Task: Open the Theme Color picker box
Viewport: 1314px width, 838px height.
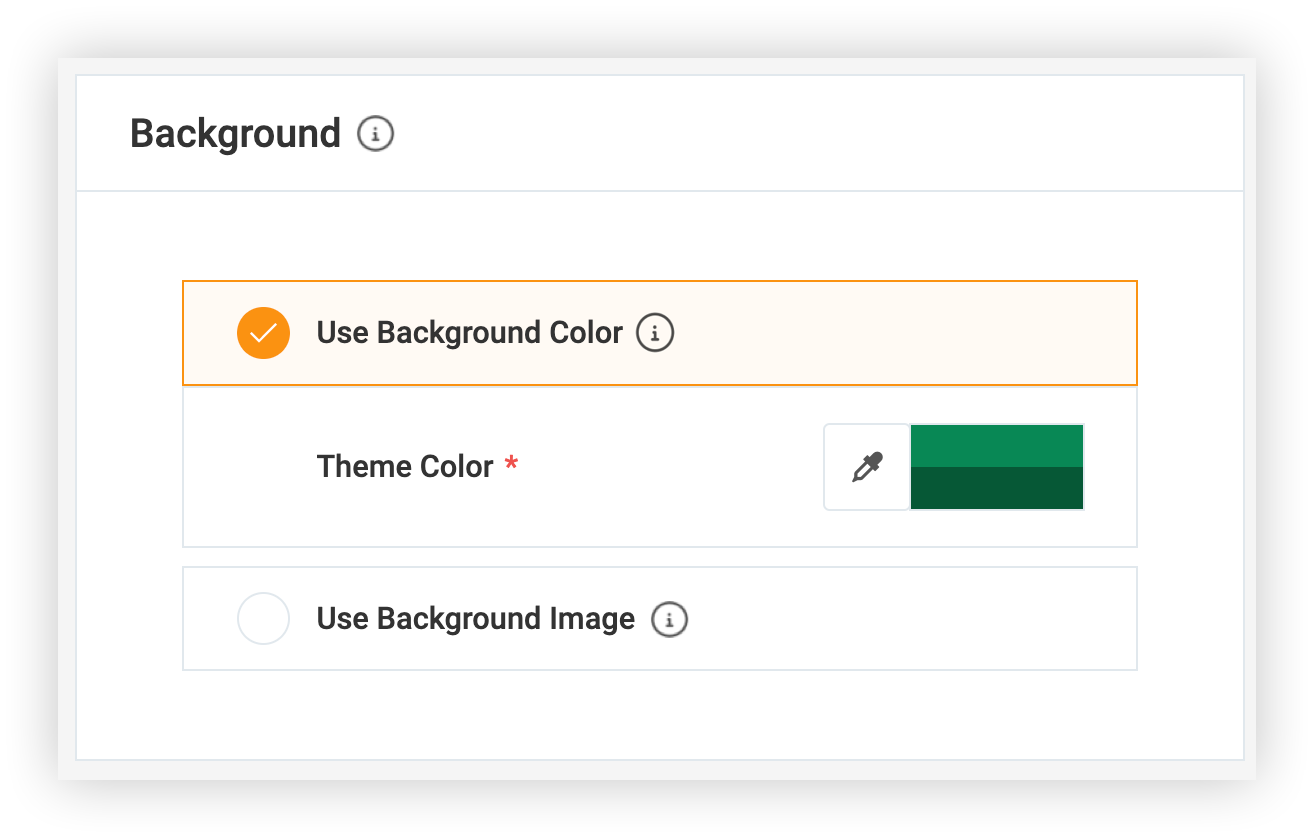Action: [x=954, y=467]
